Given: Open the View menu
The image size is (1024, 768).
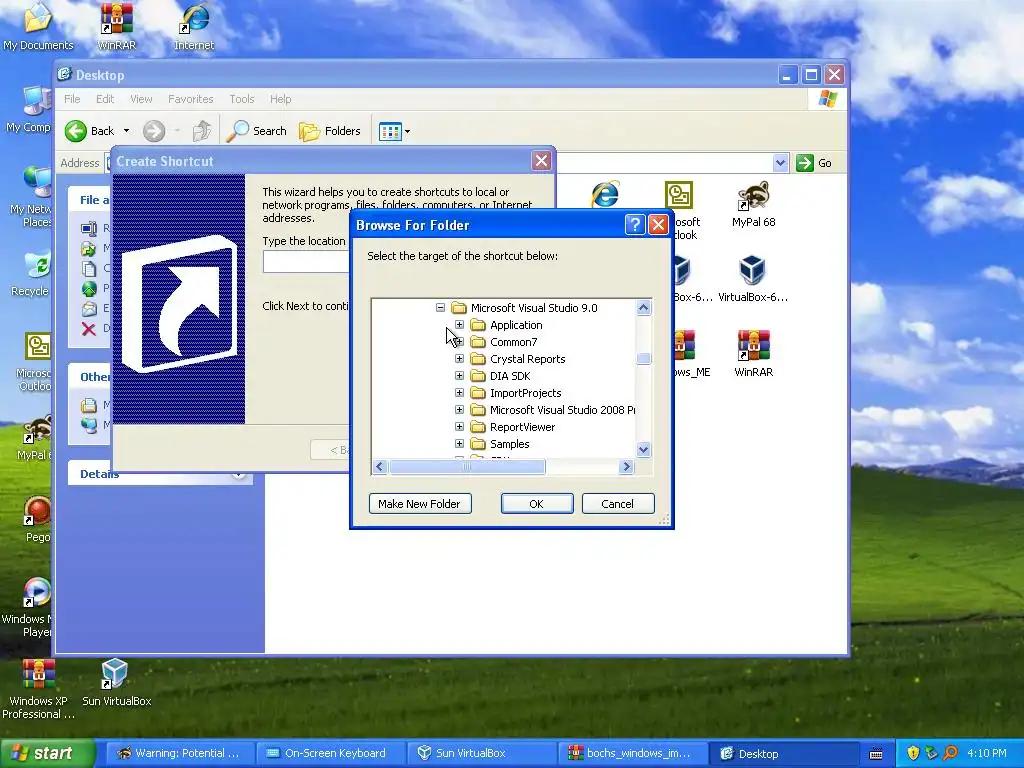Looking at the screenshot, I should tap(141, 99).
